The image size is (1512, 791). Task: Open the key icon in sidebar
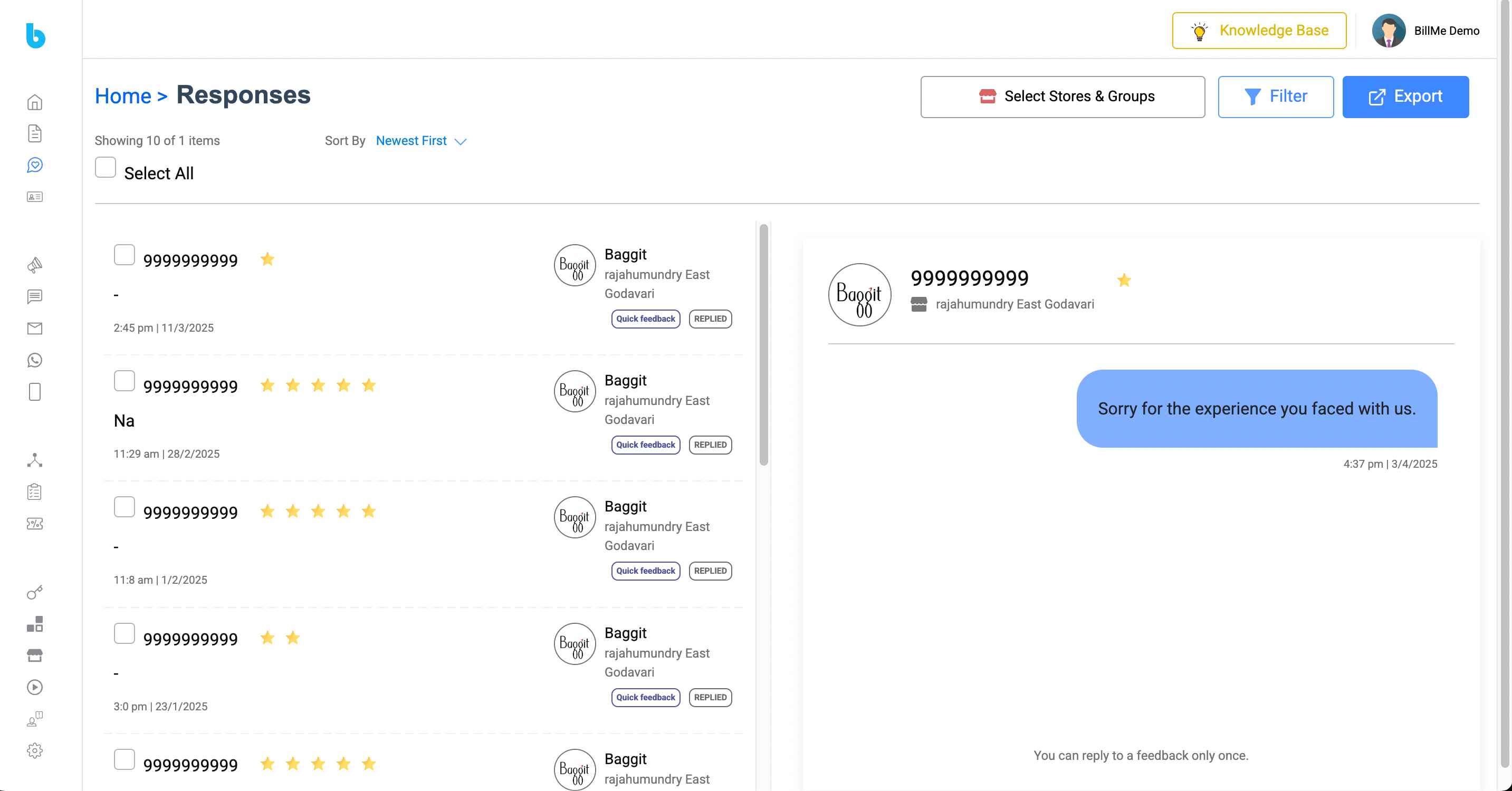pyautogui.click(x=35, y=592)
